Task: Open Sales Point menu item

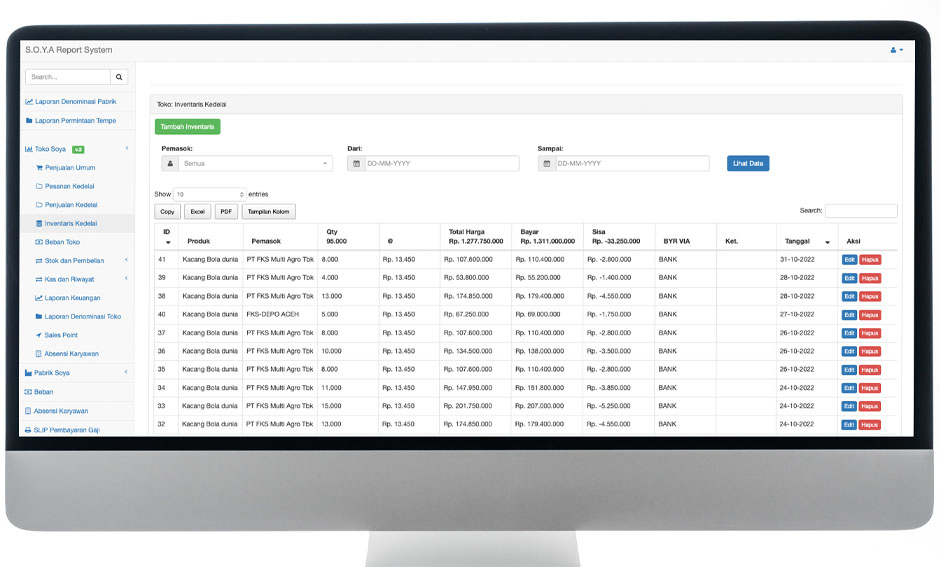Action: click(61, 335)
